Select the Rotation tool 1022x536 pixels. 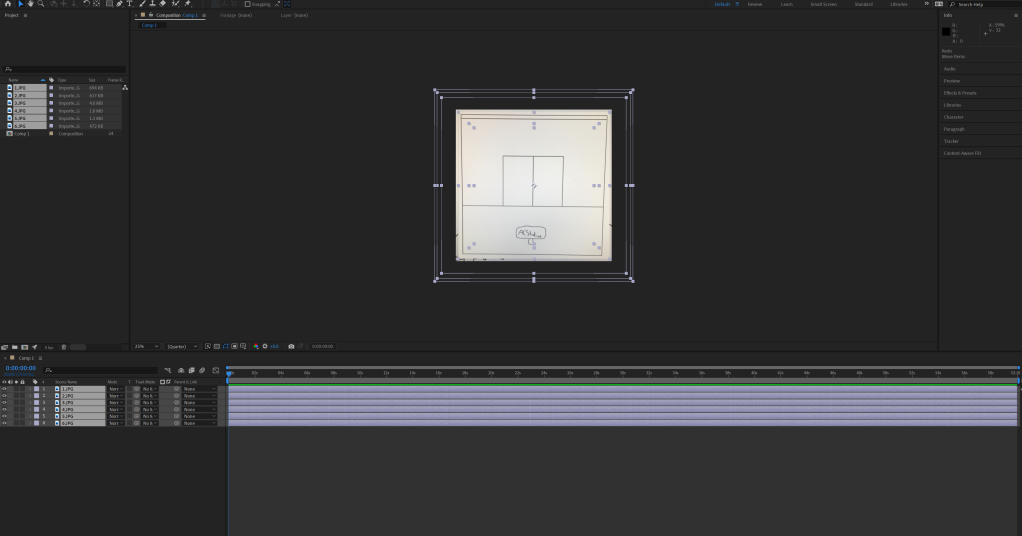click(86, 4)
